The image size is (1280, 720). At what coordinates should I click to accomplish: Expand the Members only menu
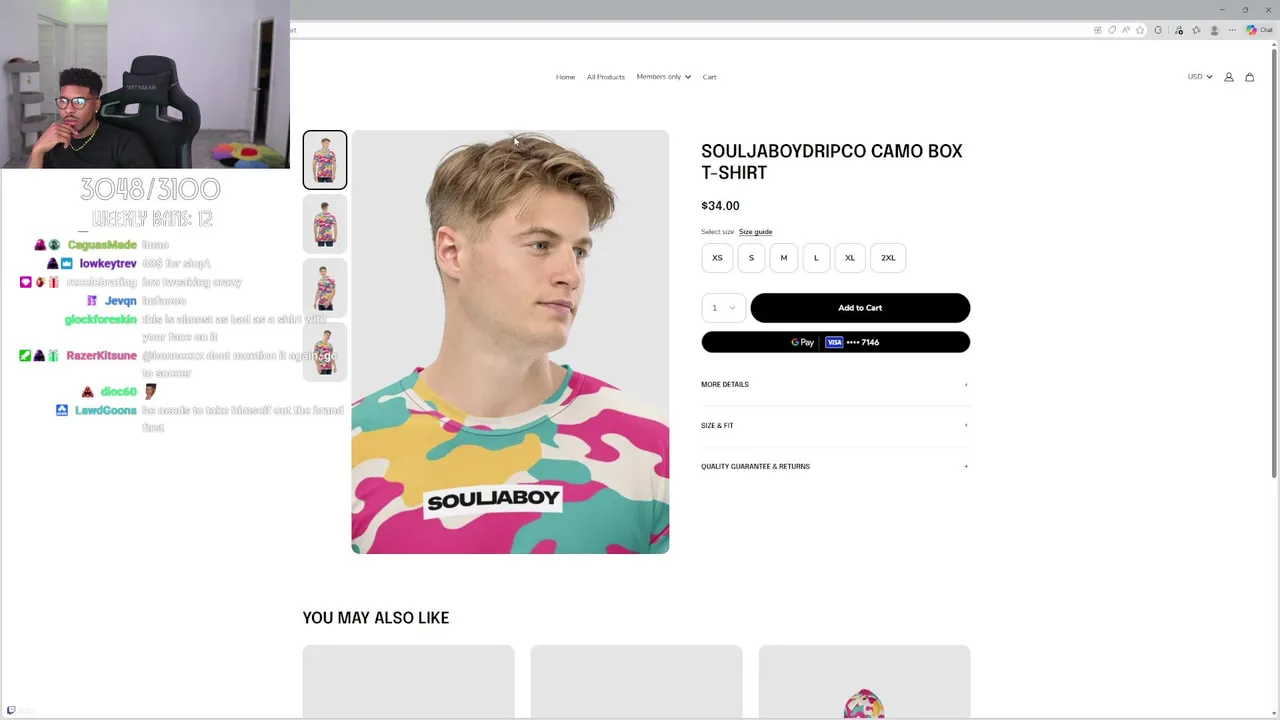click(x=663, y=77)
